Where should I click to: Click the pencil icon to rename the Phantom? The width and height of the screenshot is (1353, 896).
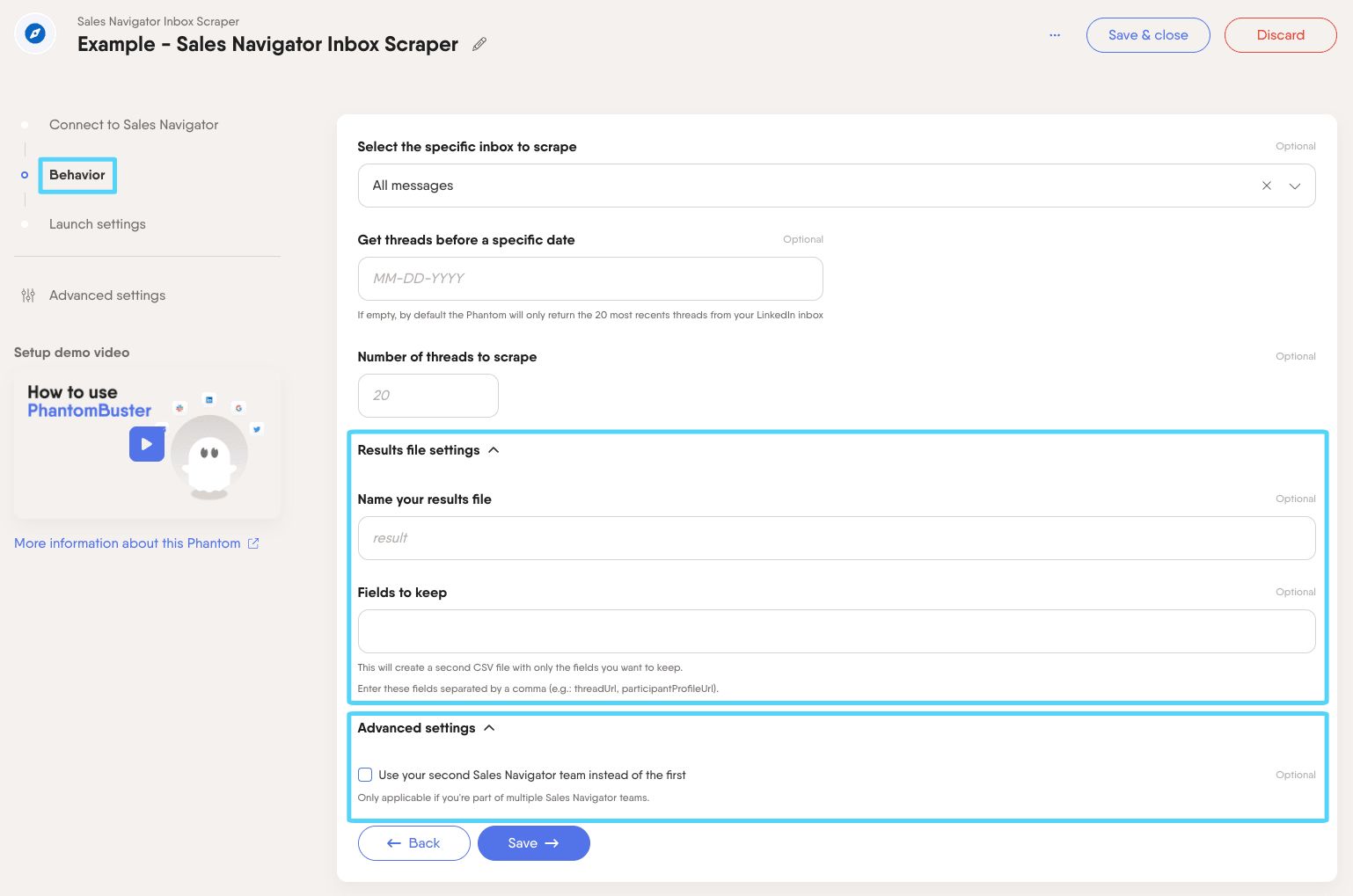click(479, 44)
